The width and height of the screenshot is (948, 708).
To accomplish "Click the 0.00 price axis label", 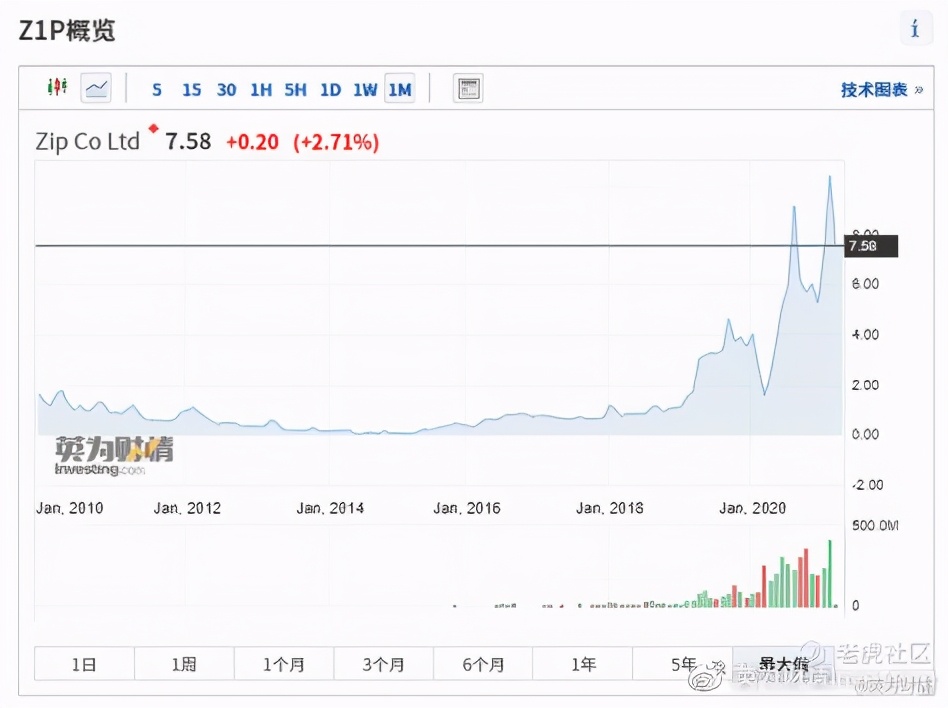I will [x=865, y=434].
